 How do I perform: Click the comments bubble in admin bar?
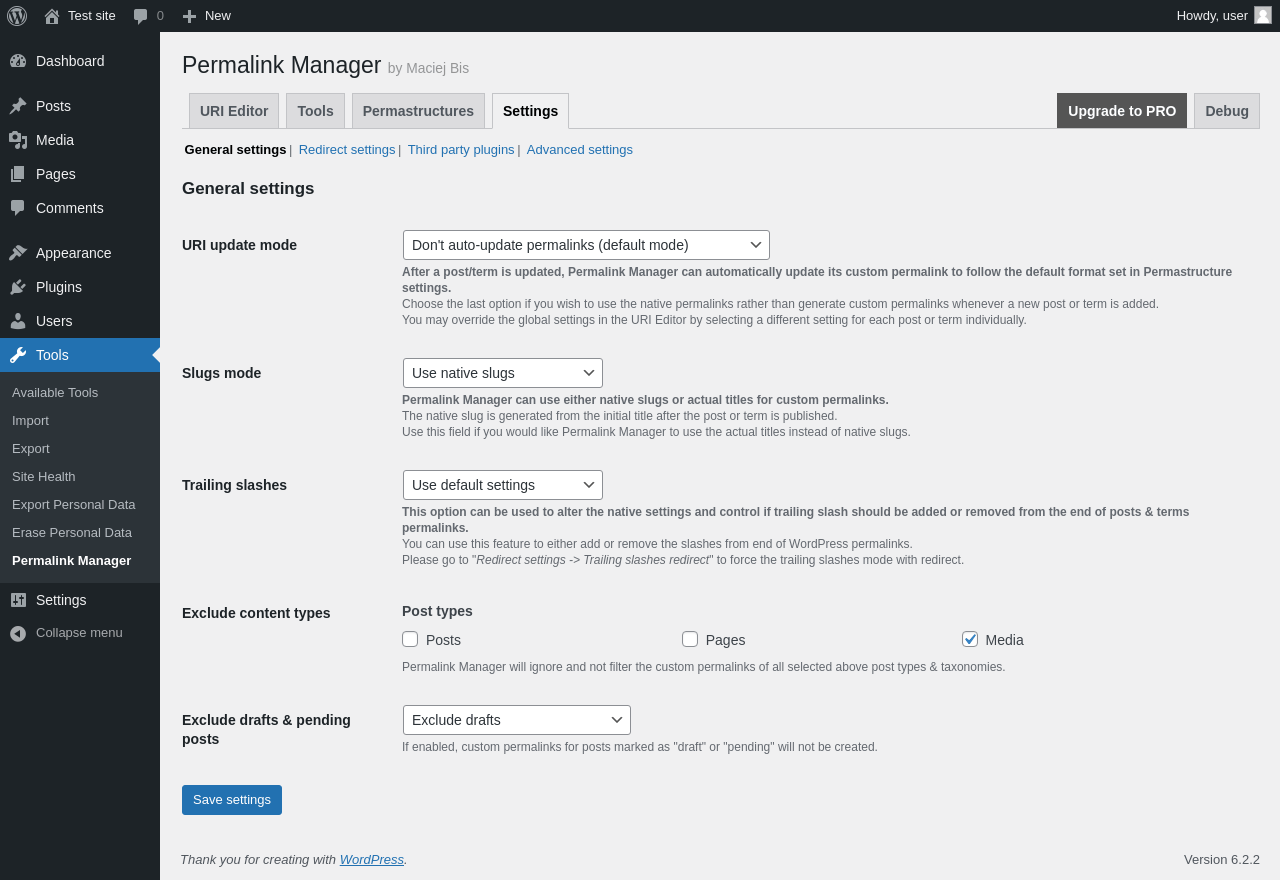click(141, 16)
